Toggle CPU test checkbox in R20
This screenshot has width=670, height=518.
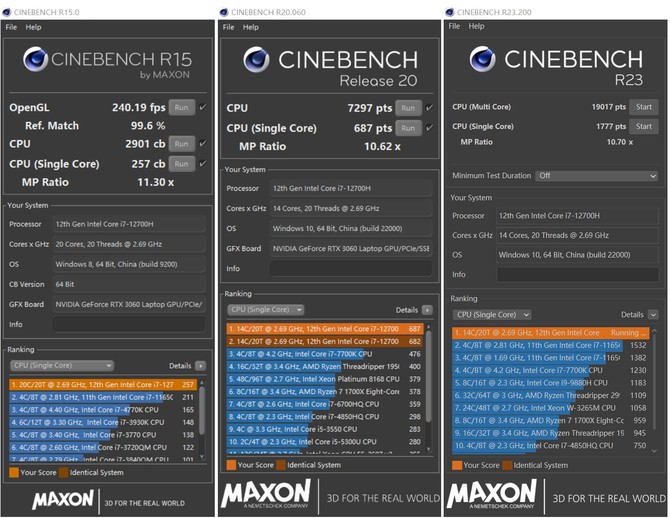(429, 108)
